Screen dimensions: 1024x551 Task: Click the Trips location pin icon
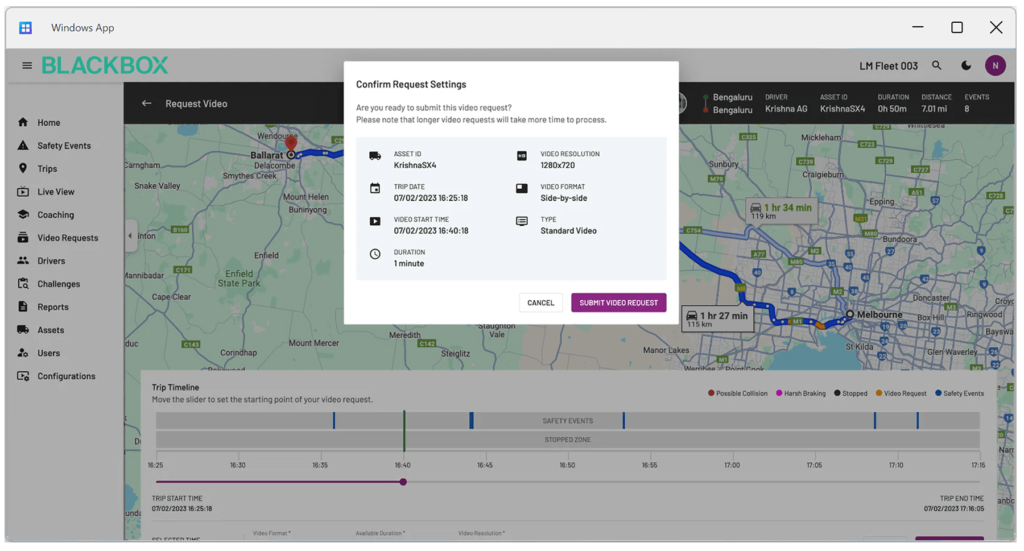23,168
